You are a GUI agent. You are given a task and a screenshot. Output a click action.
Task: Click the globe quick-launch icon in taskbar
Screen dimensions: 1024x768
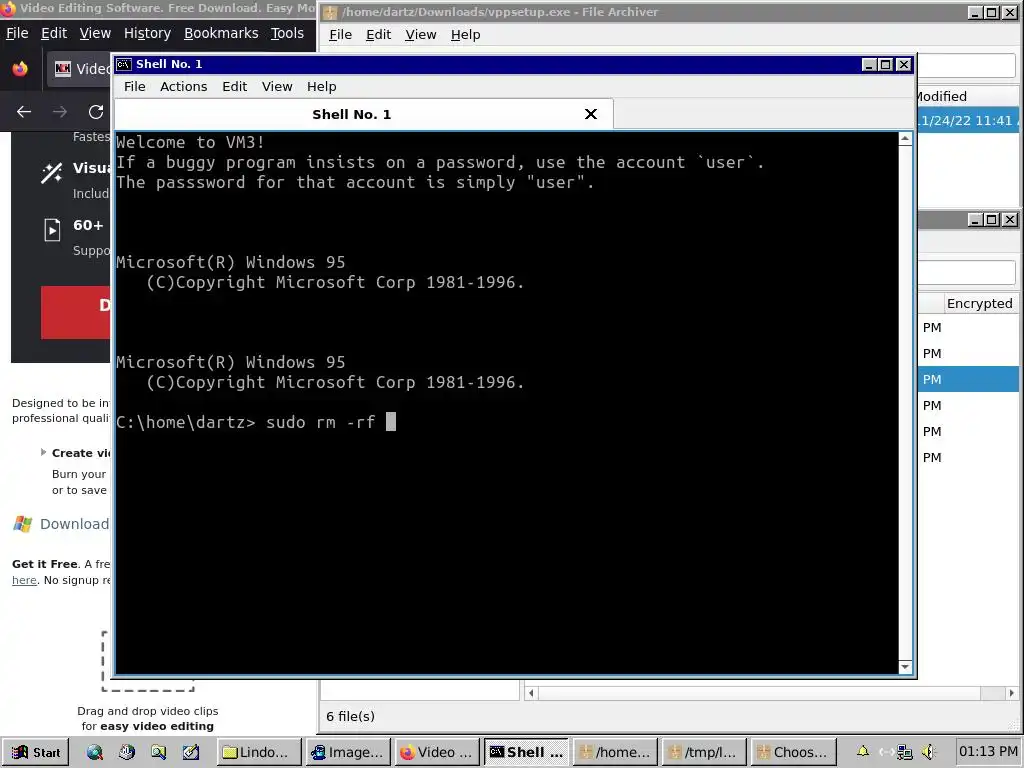pos(95,752)
